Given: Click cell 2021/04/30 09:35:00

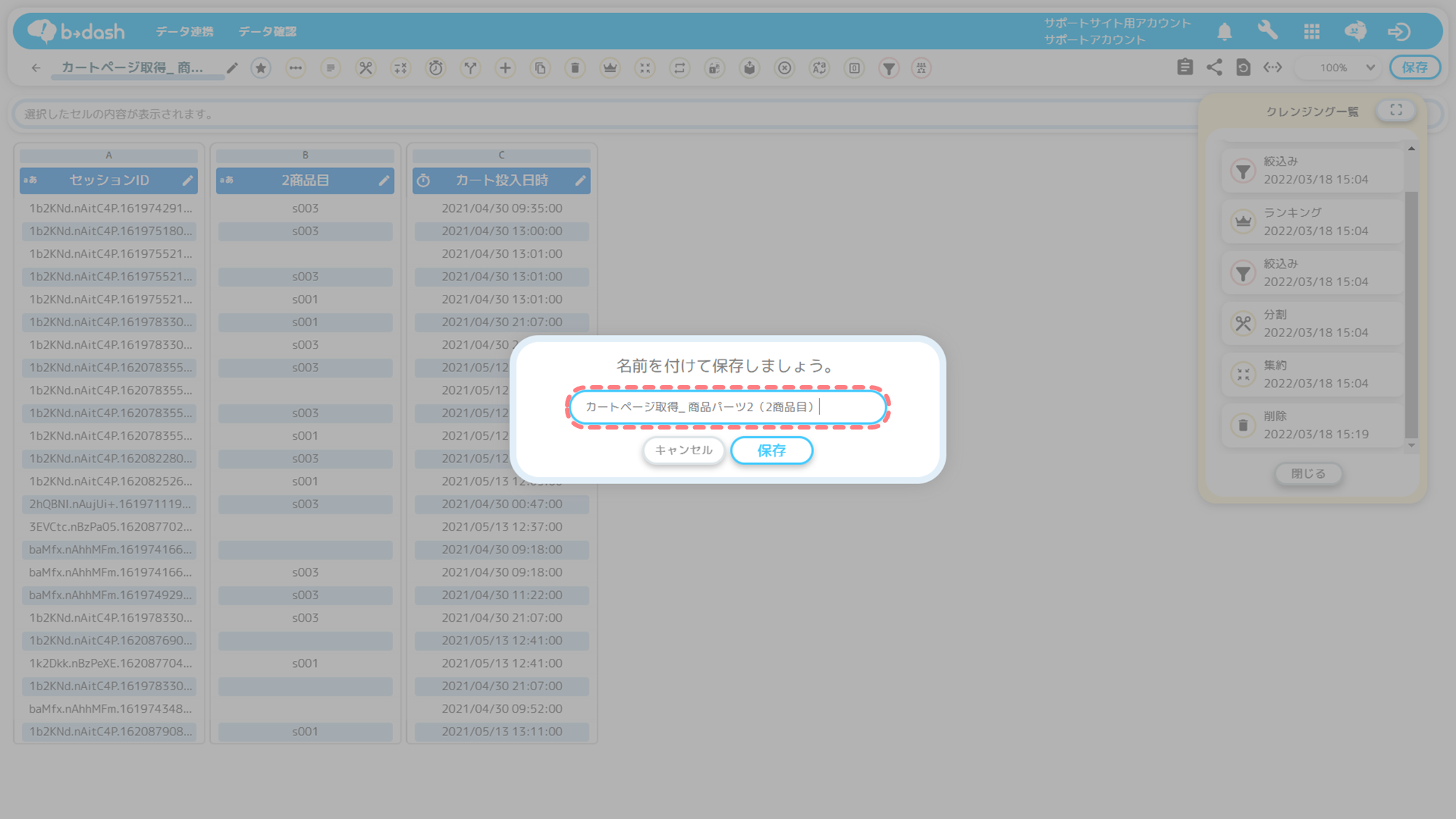Looking at the screenshot, I should pos(502,208).
